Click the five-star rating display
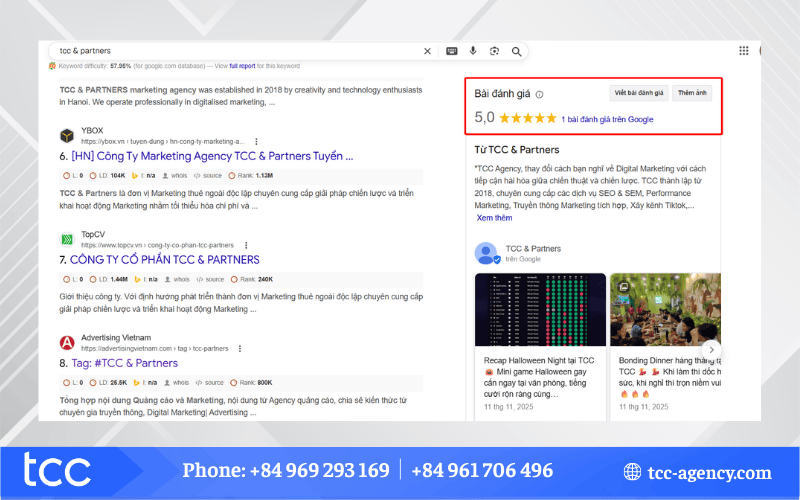Screen dimensions: 800x500 [528, 118]
